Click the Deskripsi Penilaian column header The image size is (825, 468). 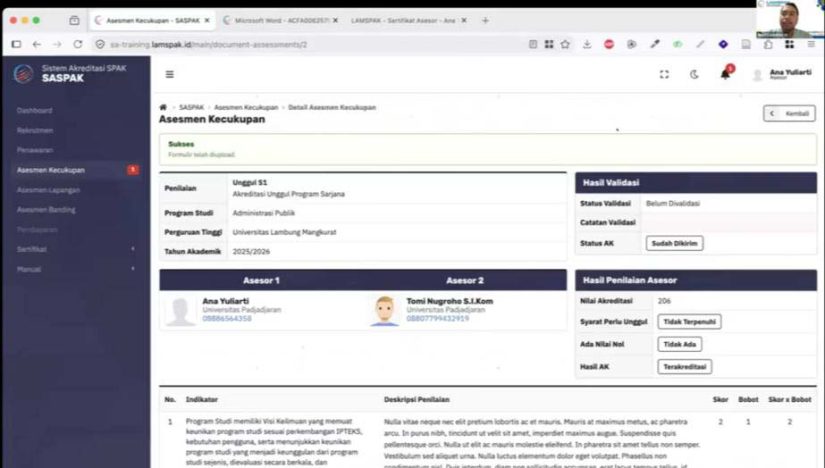(417, 400)
